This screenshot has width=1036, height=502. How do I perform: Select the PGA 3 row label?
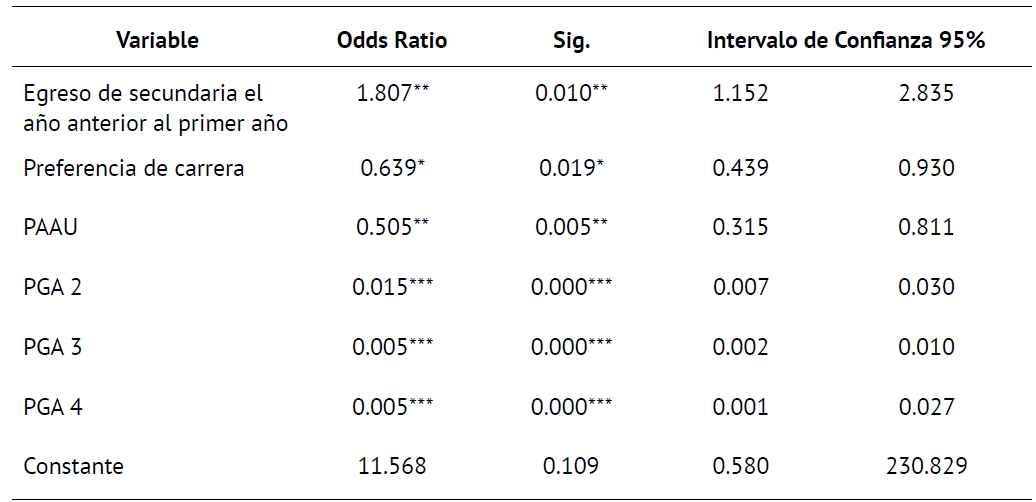54,347
